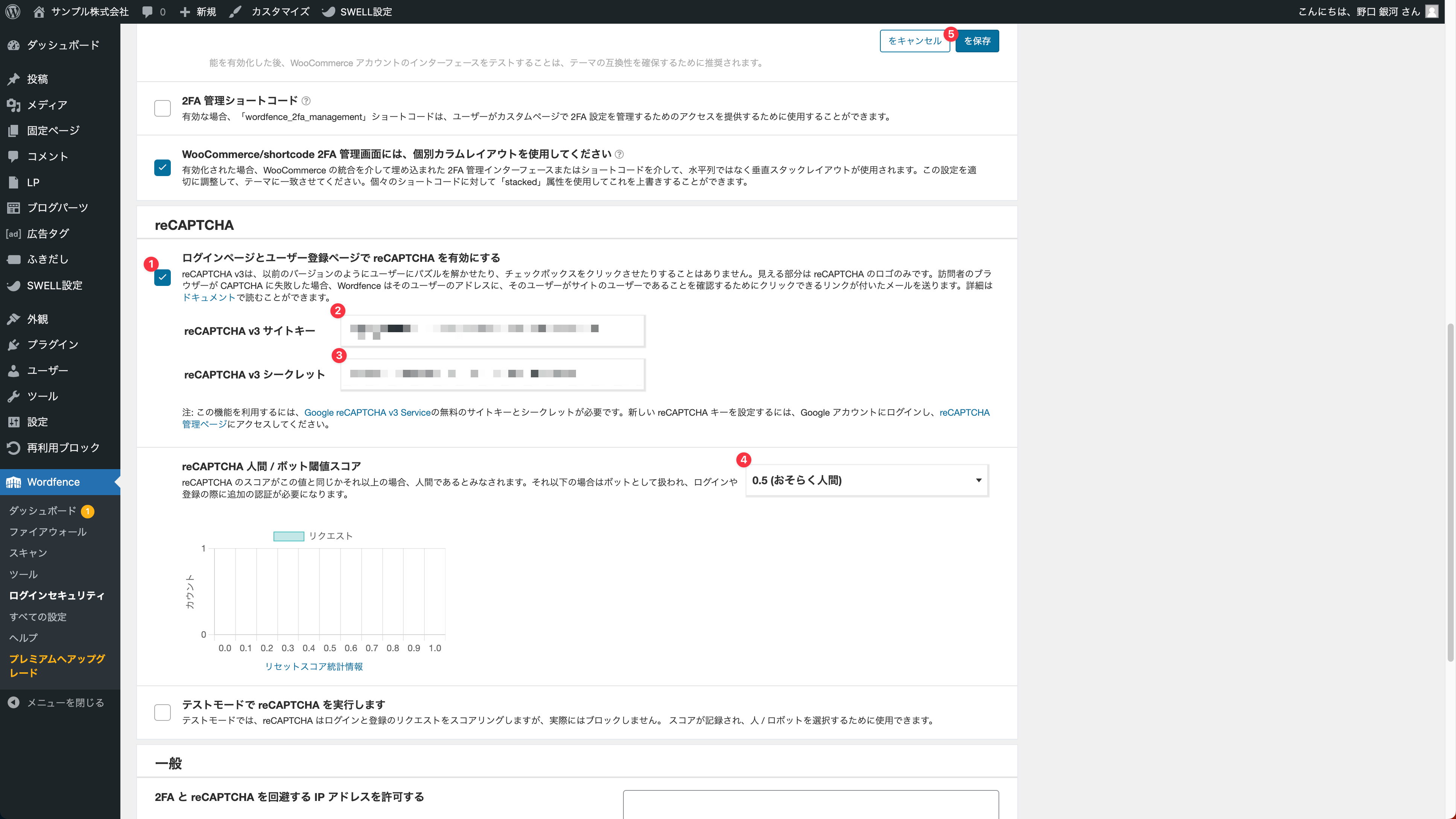This screenshot has height=819, width=1456.
Task: Click the Wordfence shield icon in sidebar
Action: (14, 482)
